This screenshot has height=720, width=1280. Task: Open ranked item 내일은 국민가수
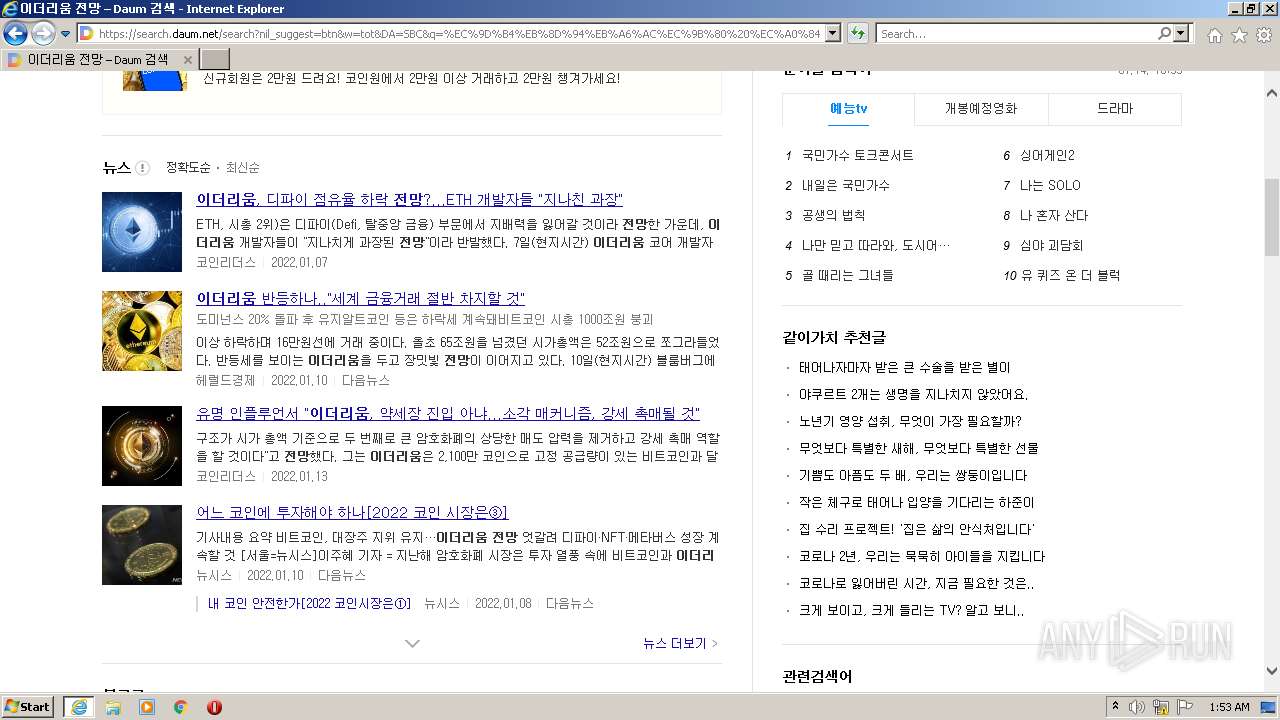pyautogui.click(x=846, y=186)
